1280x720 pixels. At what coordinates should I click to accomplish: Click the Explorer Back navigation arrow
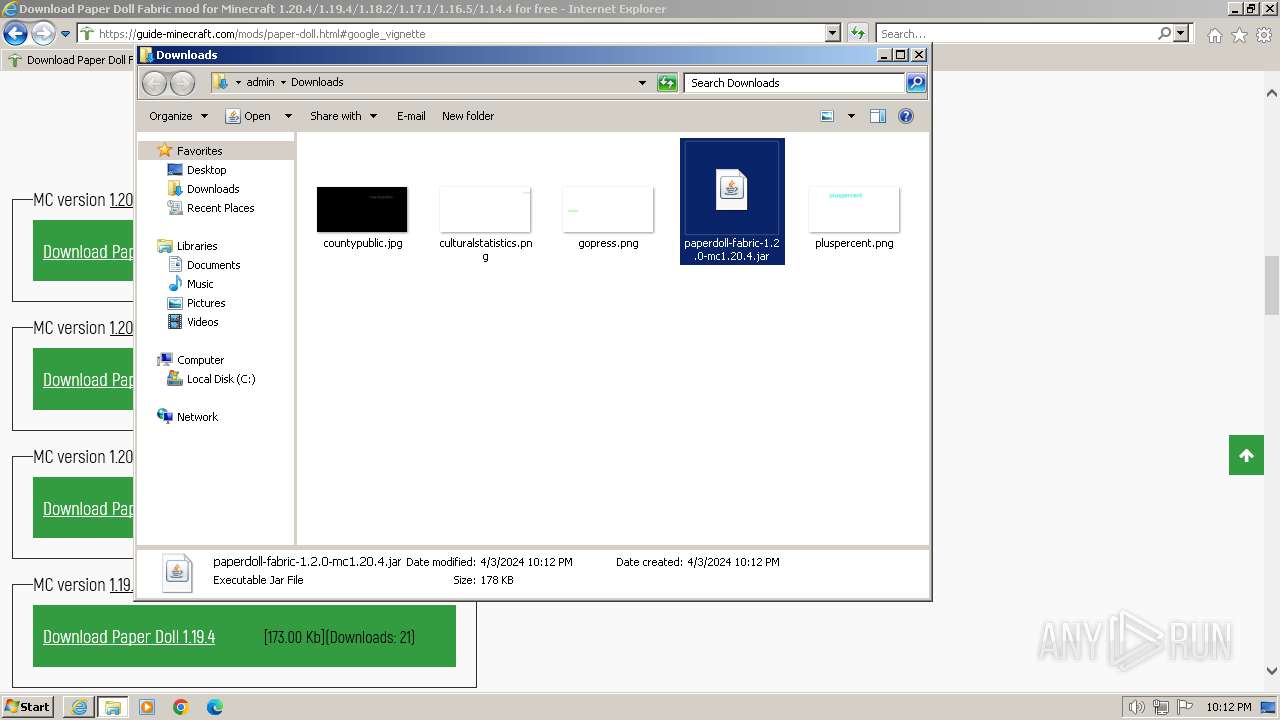[154, 83]
